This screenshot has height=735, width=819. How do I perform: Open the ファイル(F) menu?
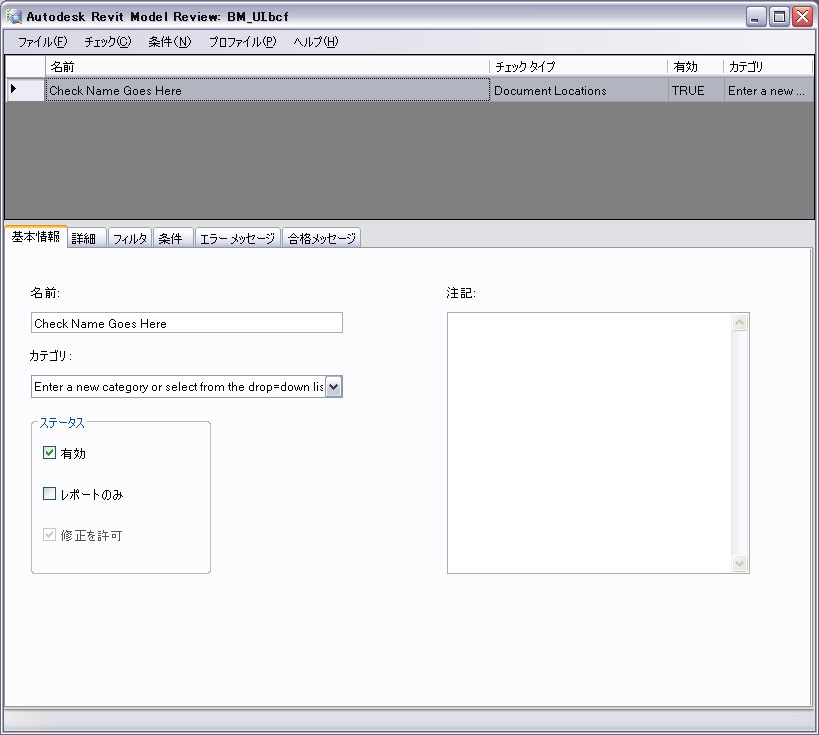42,42
